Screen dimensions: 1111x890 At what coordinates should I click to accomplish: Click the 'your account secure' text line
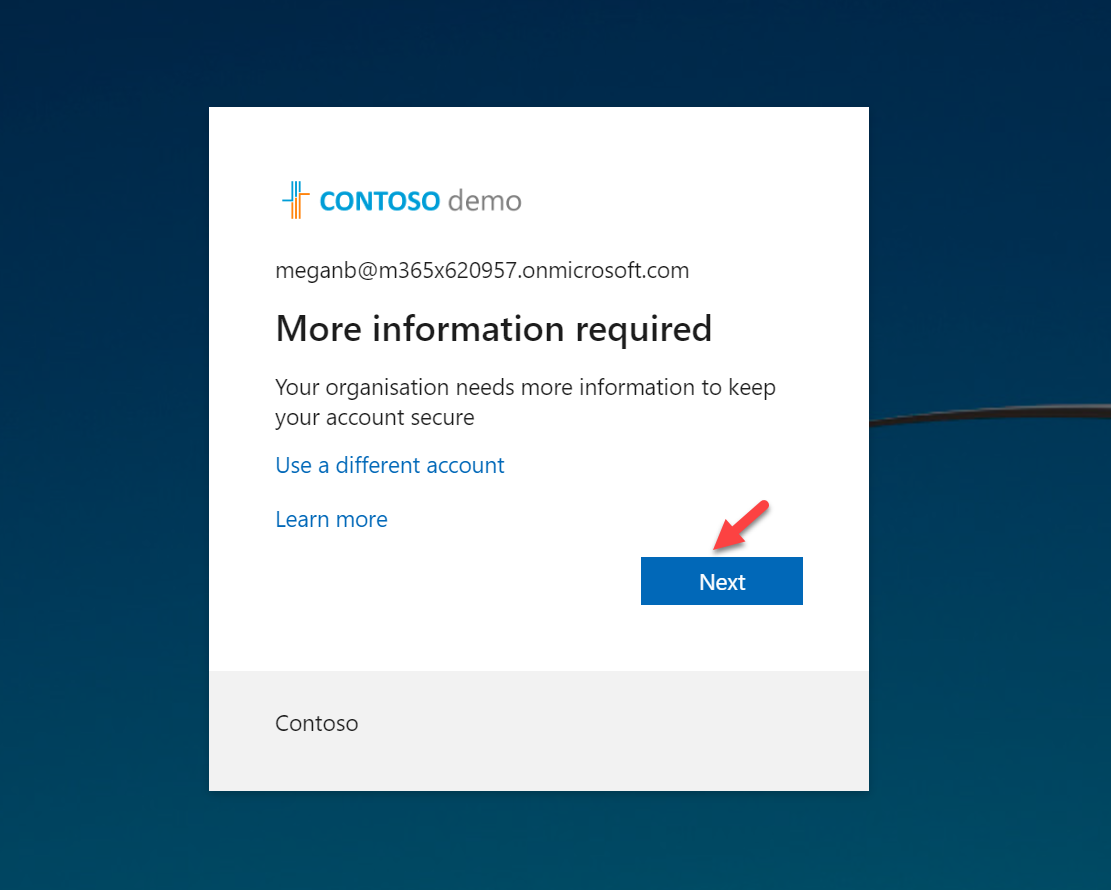tap(375, 418)
